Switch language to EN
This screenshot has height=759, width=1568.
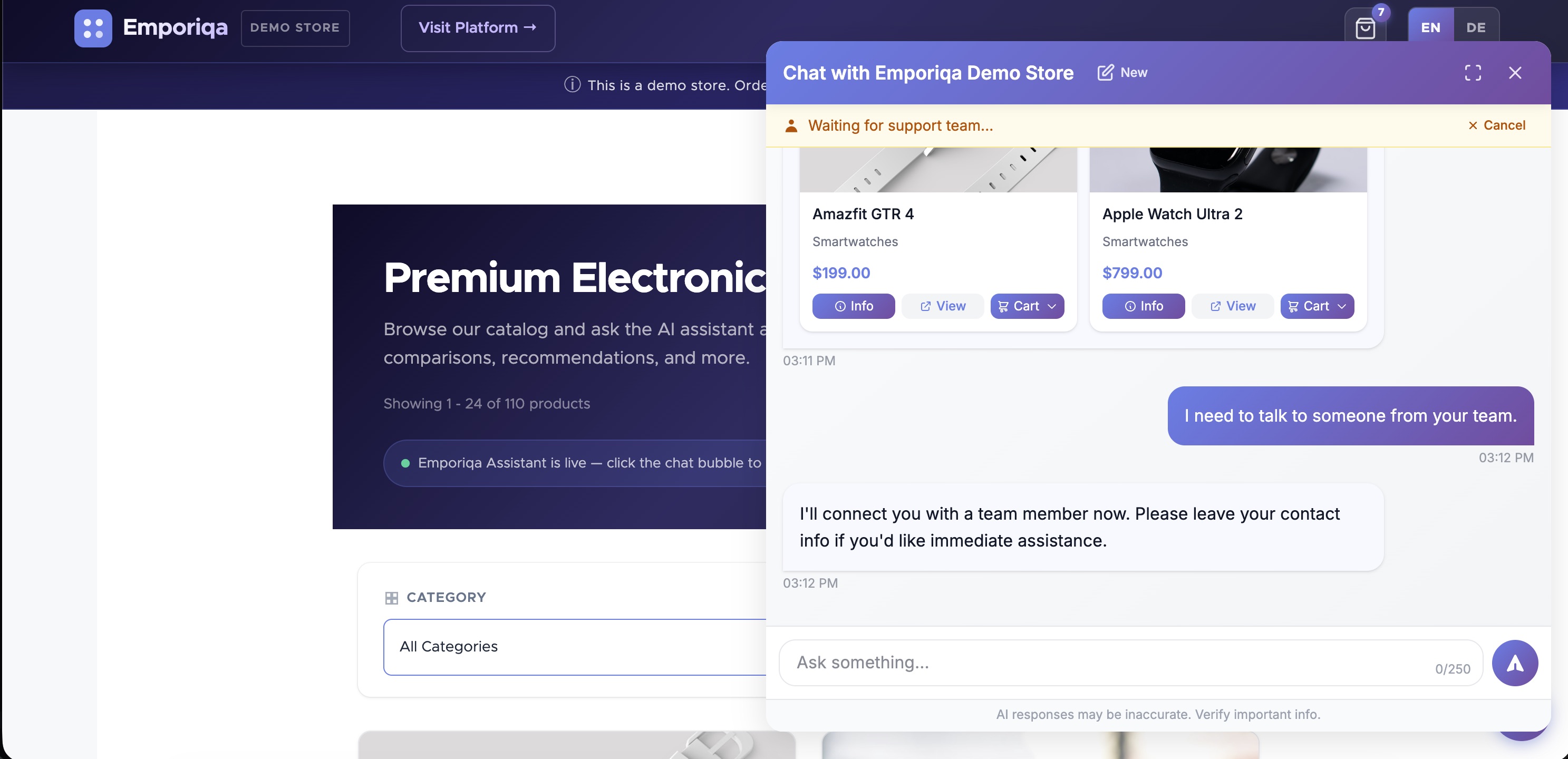pos(1430,27)
